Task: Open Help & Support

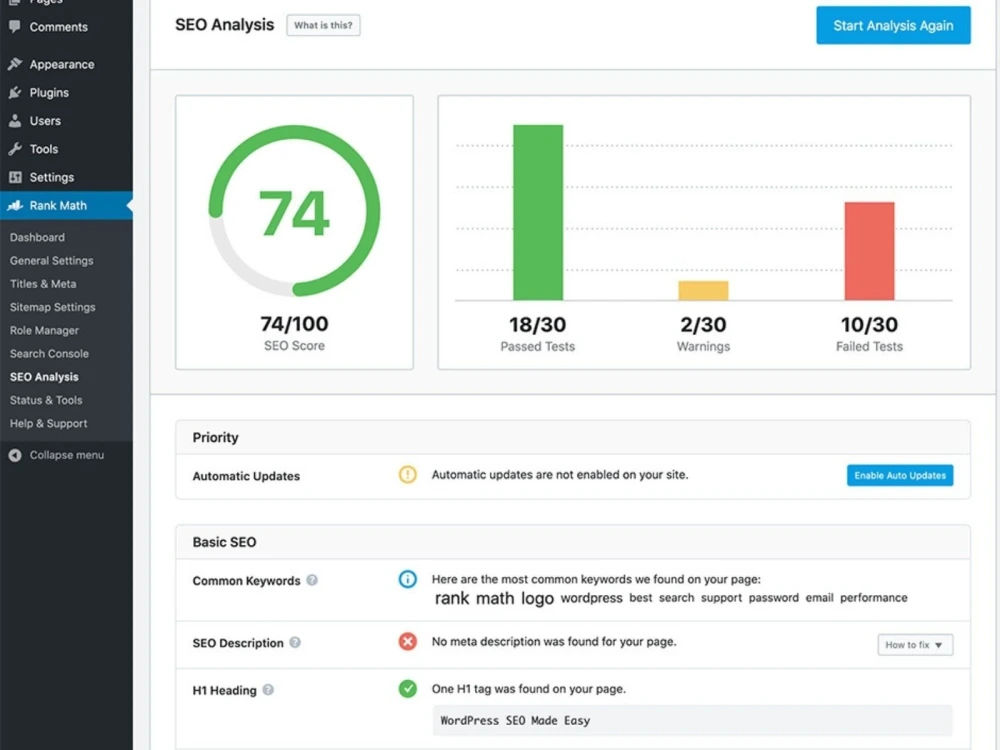Action: pos(48,423)
